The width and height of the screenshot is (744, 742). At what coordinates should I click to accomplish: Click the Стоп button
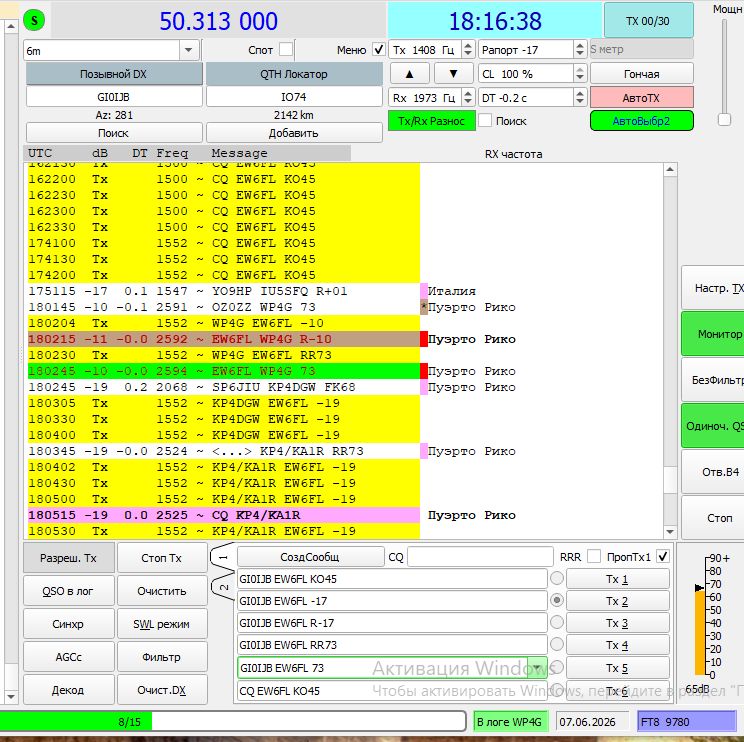point(713,518)
